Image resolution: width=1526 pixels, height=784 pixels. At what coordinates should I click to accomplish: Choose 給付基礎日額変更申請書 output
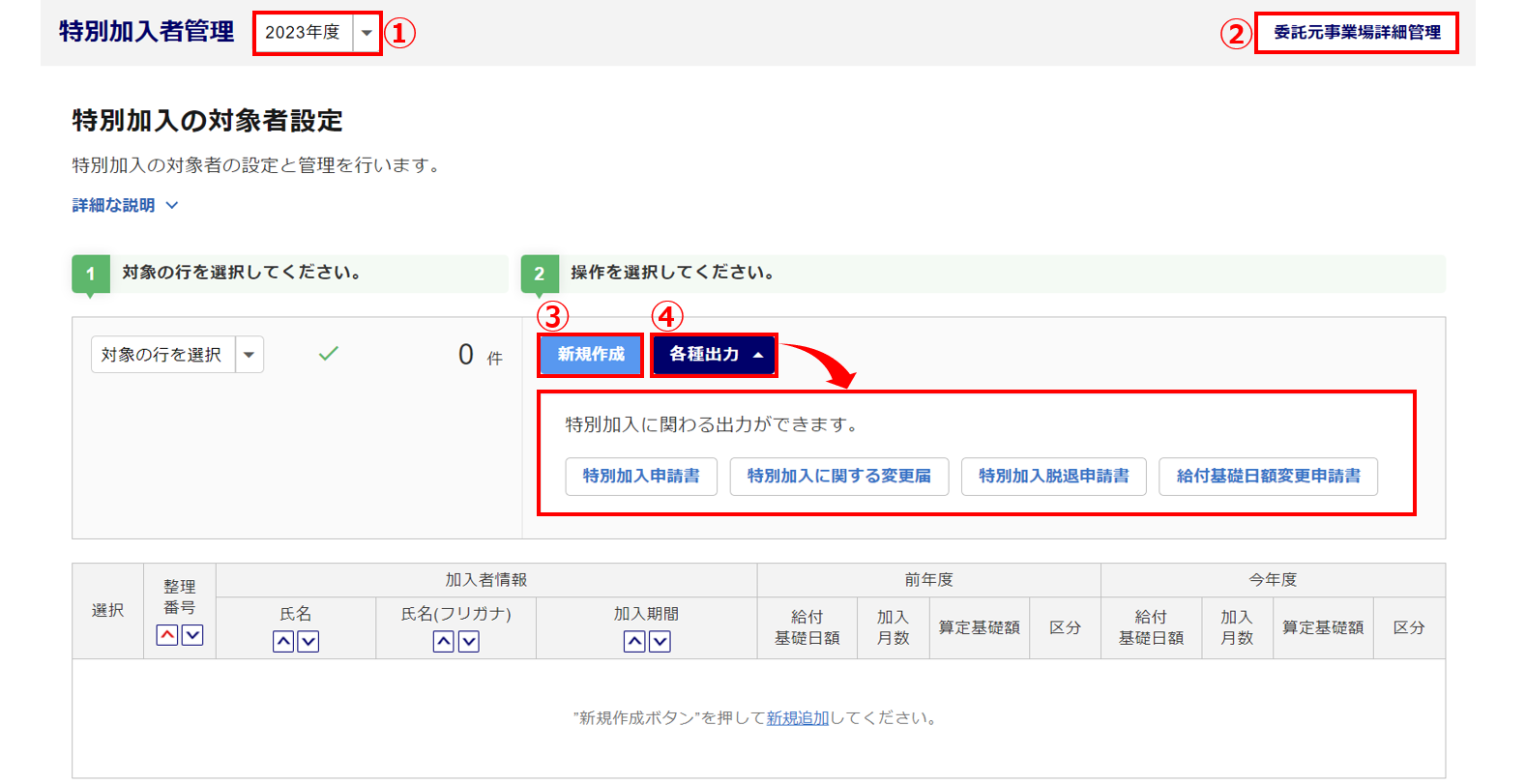pyautogui.click(x=1268, y=477)
